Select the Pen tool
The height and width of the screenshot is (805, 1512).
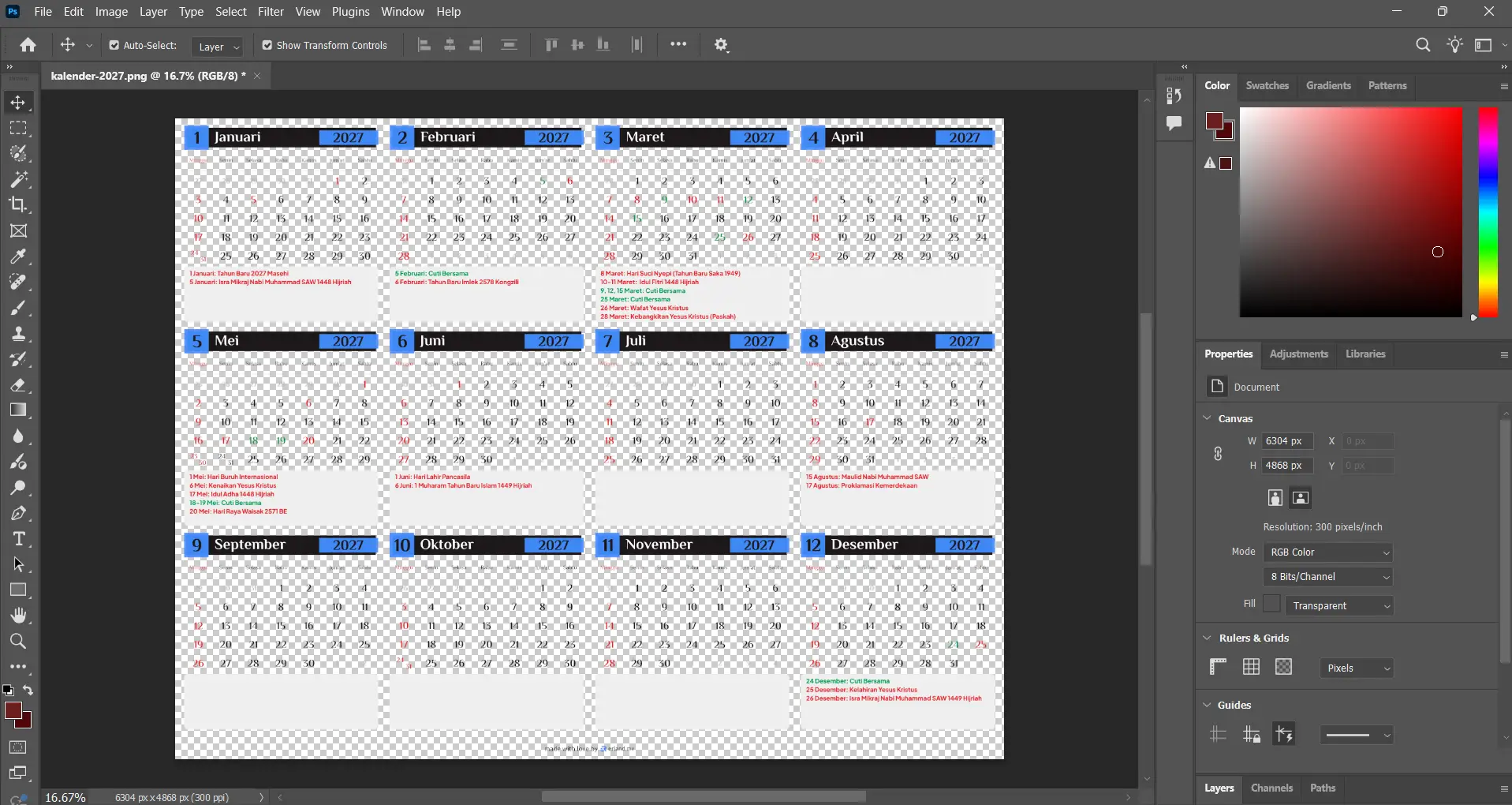pos(18,513)
